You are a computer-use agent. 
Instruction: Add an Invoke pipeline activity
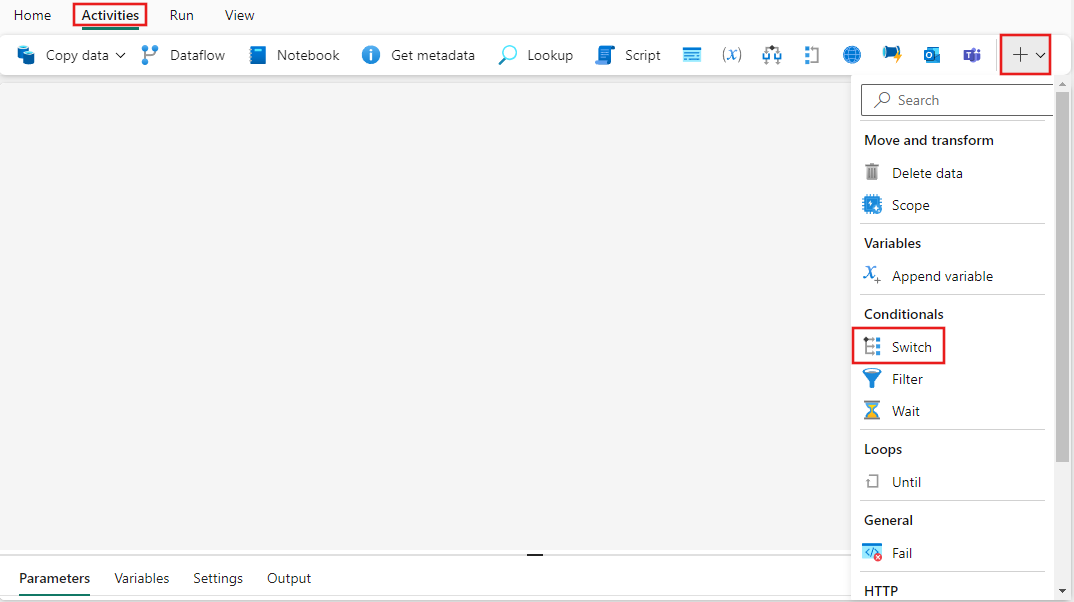tap(771, 55)
